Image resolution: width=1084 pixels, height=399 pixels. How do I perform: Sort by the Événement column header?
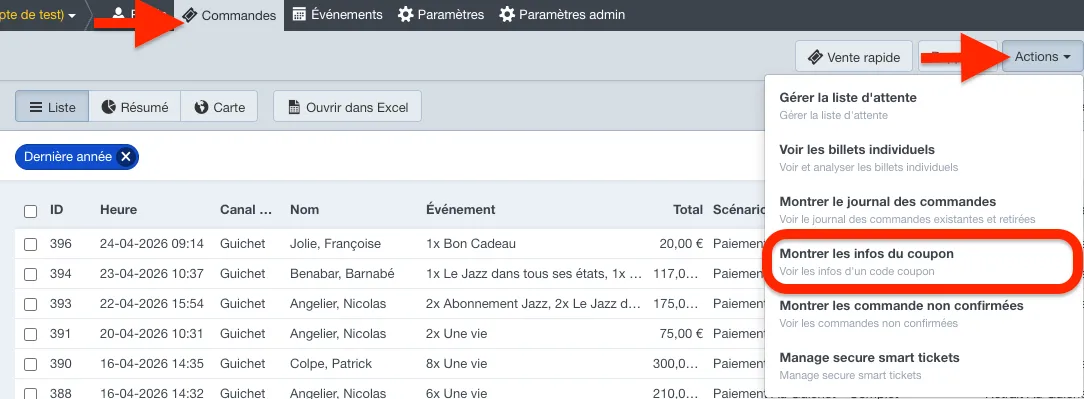460,210
